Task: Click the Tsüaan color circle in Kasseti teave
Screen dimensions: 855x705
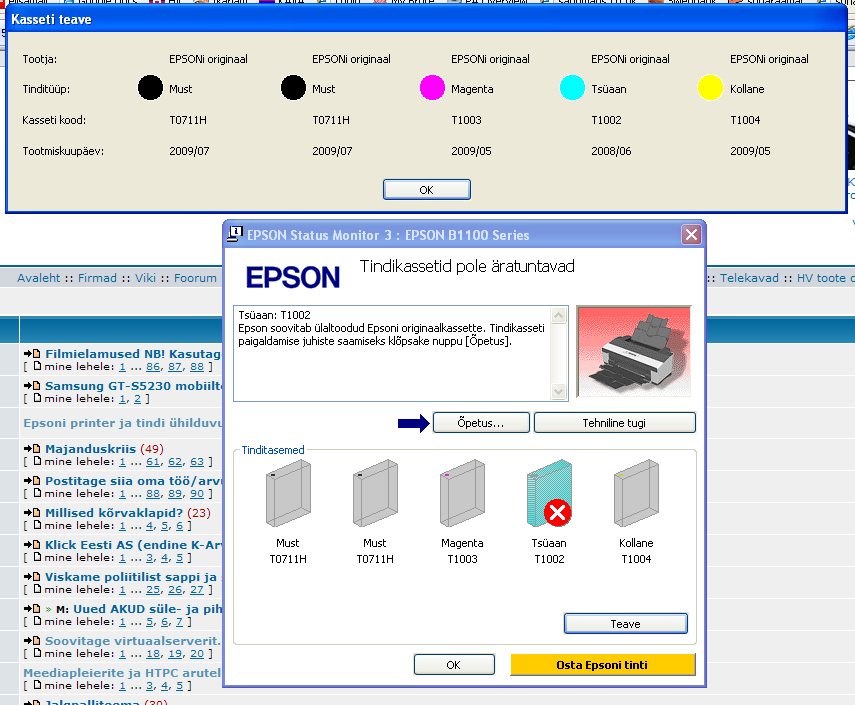Action: (573, 88)
